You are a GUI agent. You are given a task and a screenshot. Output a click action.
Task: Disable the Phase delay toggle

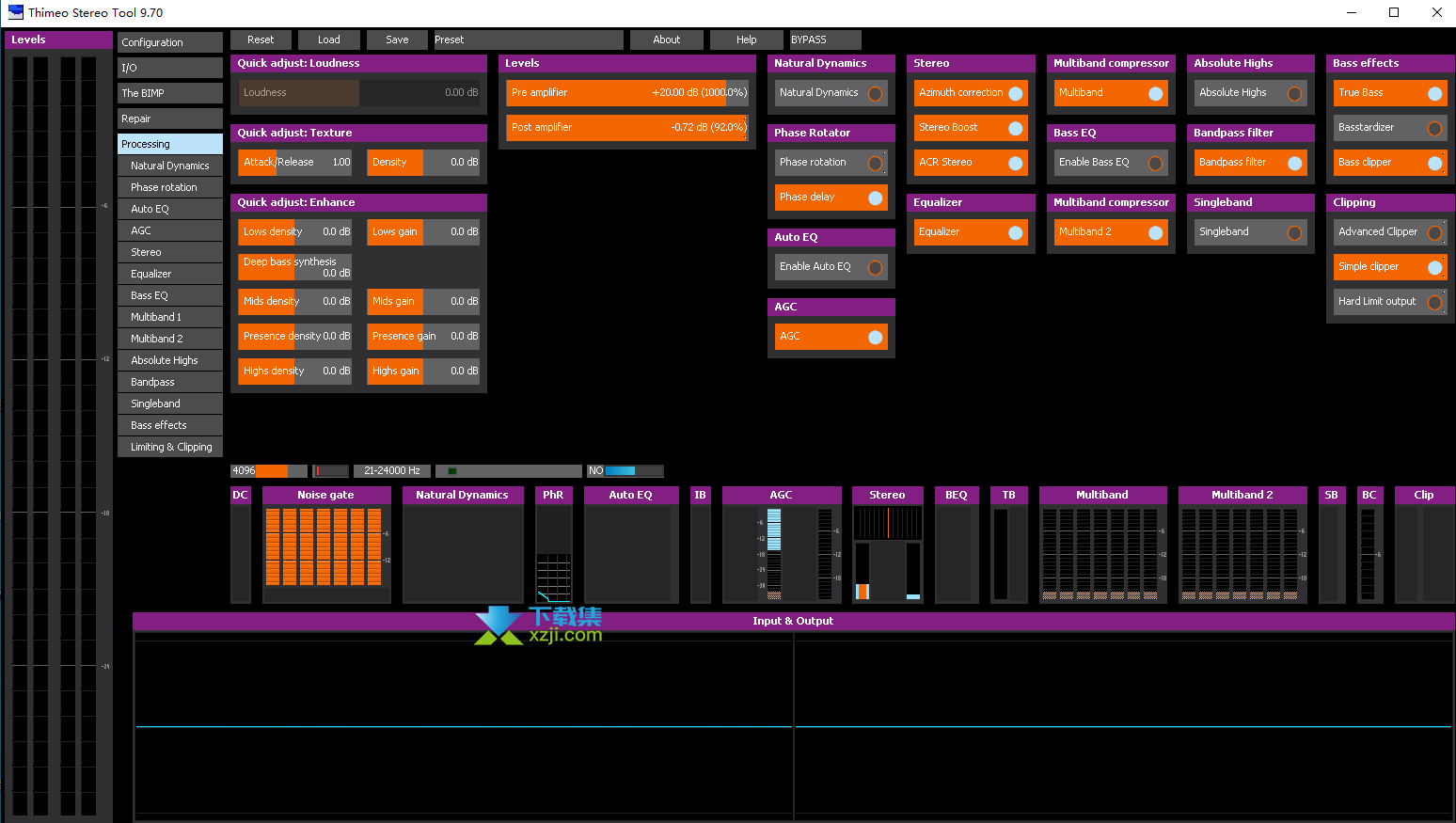[x=831, y=198]
